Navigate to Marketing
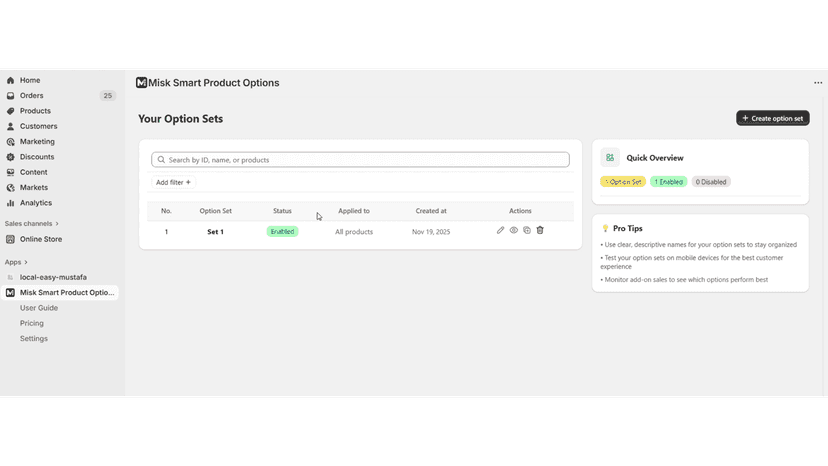 click(37, 142)
